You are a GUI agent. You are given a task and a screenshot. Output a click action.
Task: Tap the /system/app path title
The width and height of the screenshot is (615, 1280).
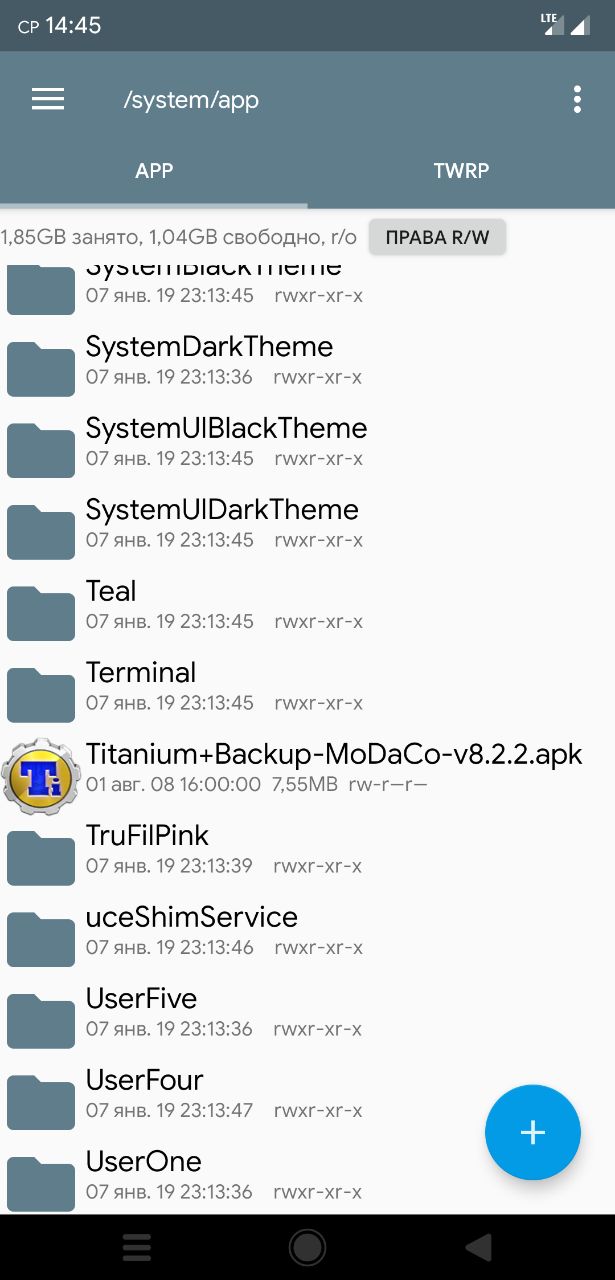(191, 100)
